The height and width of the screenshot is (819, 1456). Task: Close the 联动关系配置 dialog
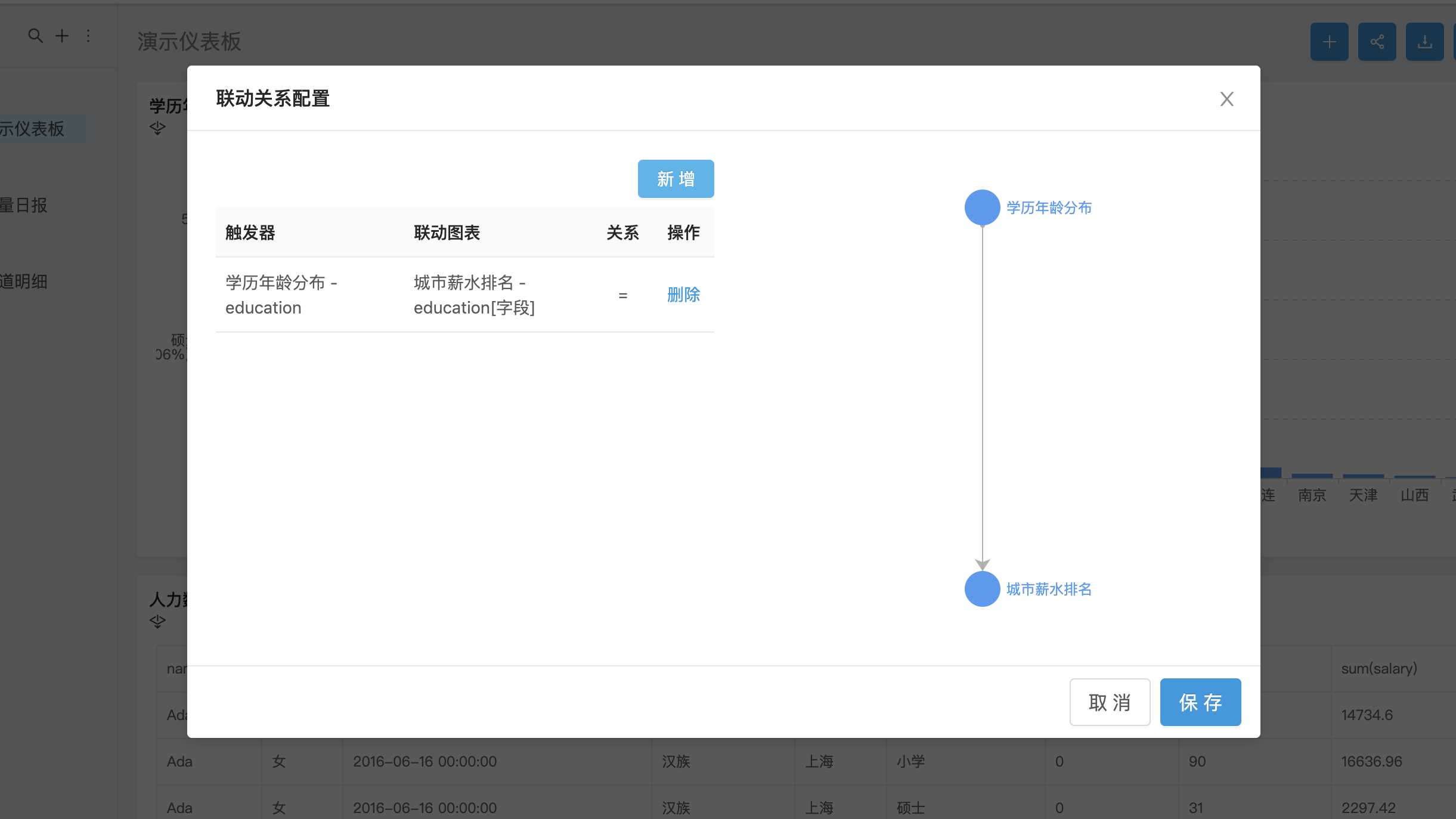pyautogui.click(x=1226, y=99)
